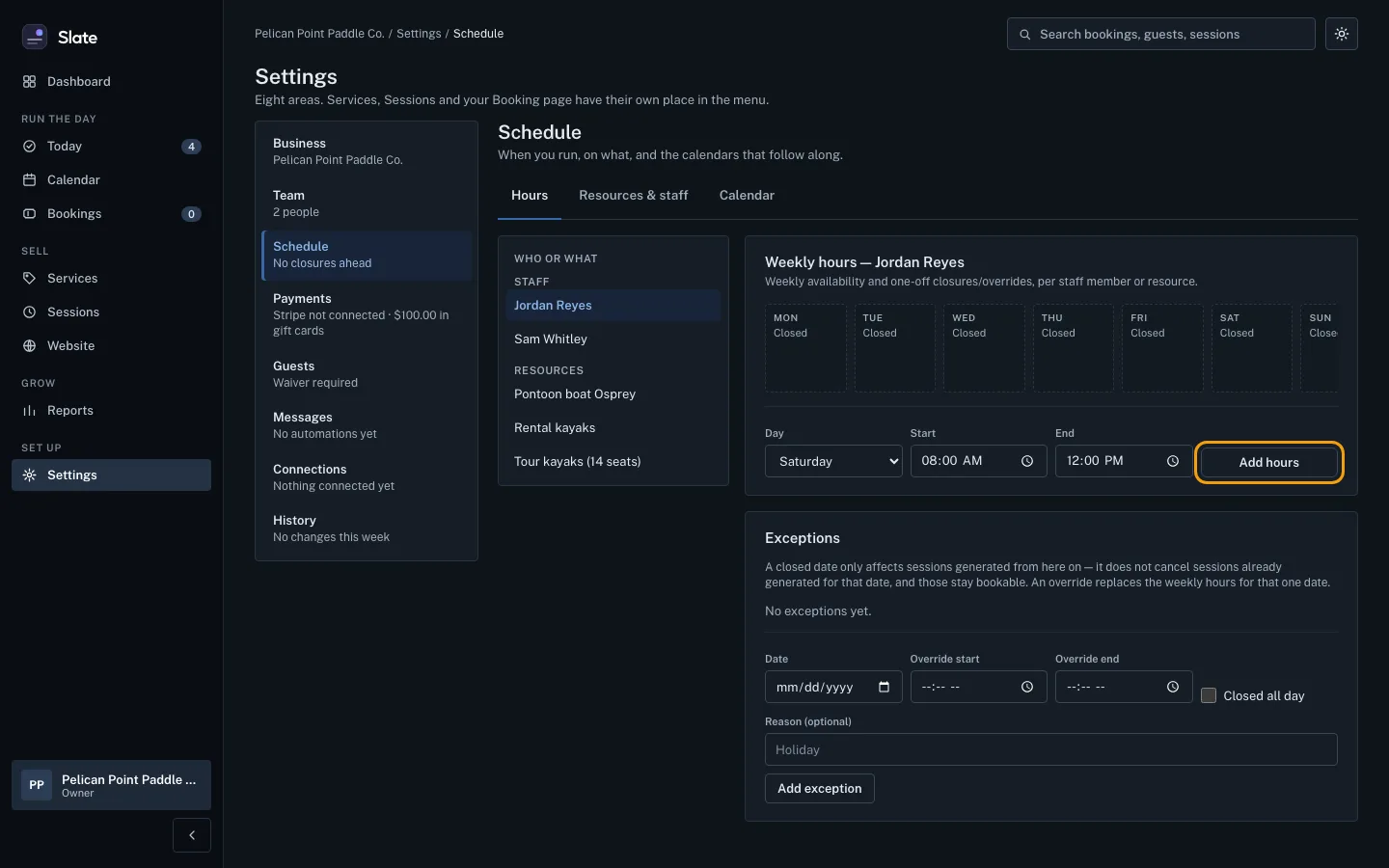
Task: Click the Slate logo icon
Action: pyautogui.click(x=35, y=37)
